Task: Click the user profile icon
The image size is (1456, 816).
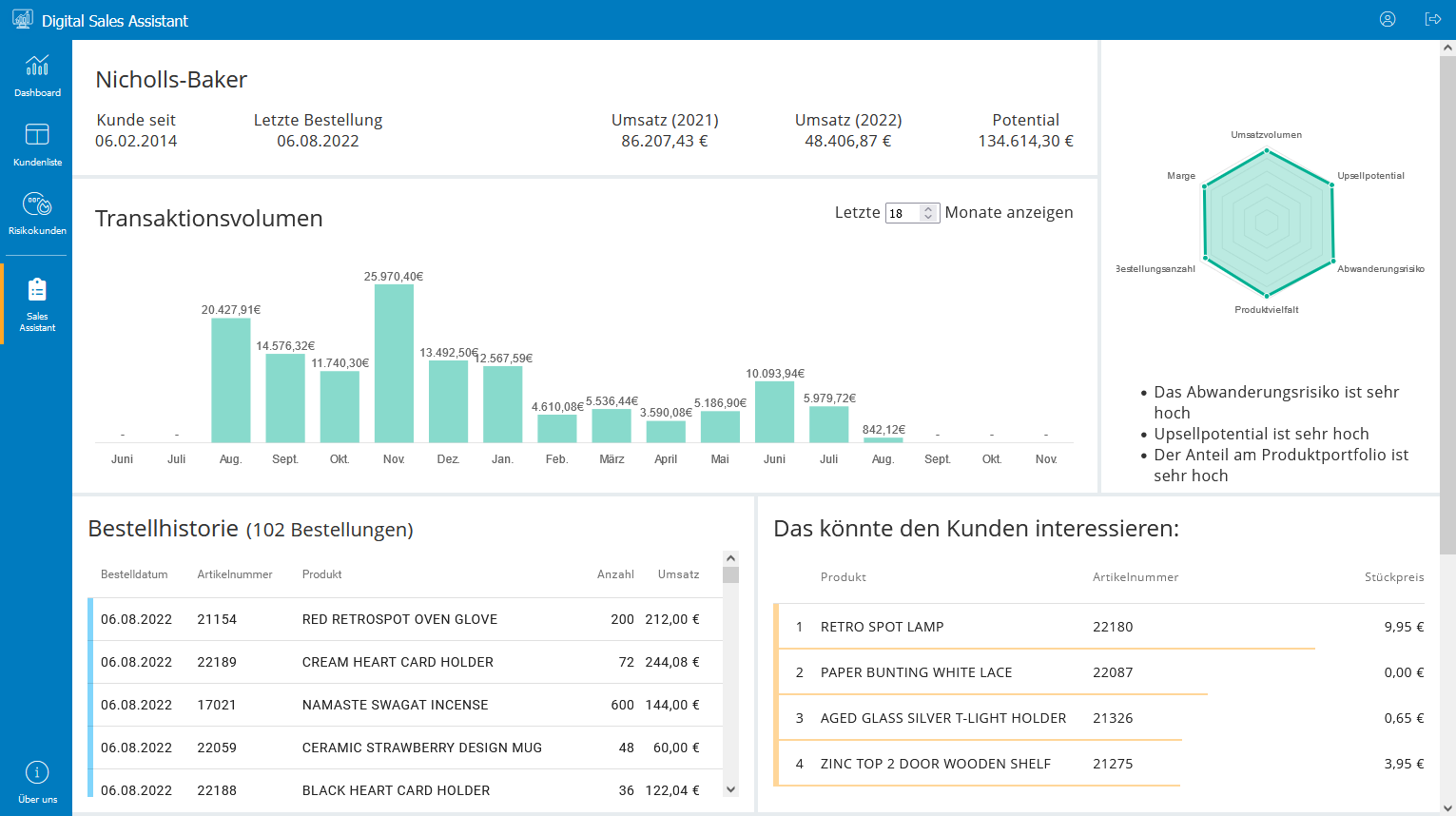Action: (1388, 19)
